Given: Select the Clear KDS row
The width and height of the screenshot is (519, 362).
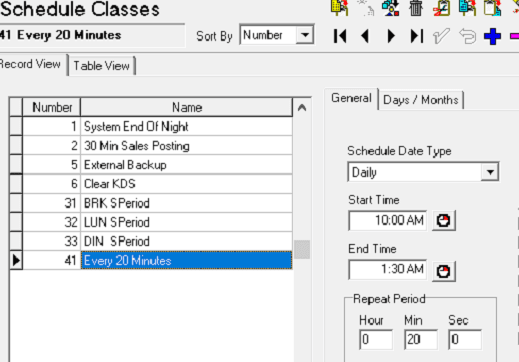Looking at the screenshot, I should pos(187,184).
